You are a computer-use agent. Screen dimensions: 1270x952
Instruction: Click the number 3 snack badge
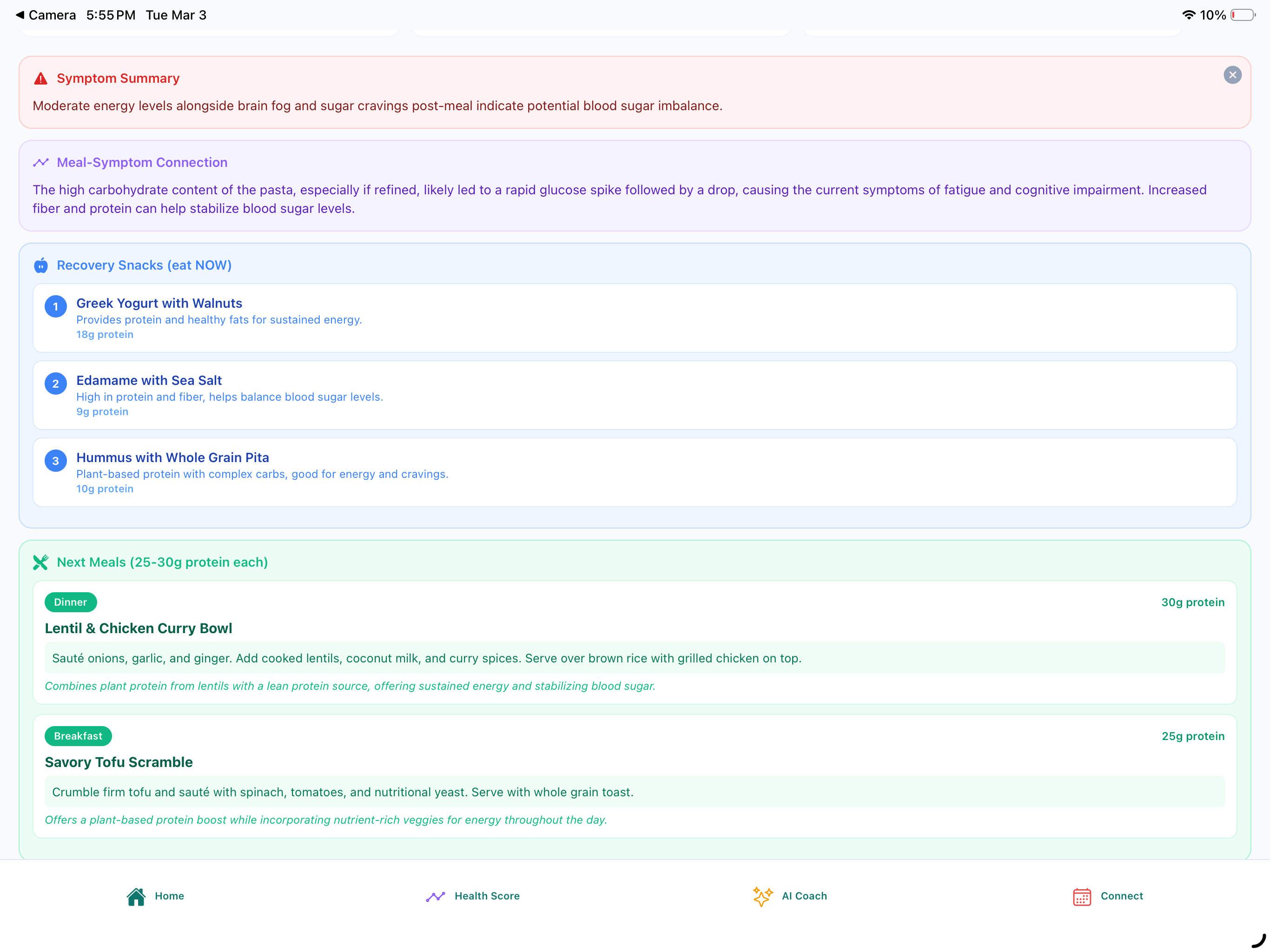[x=56, y=461]
